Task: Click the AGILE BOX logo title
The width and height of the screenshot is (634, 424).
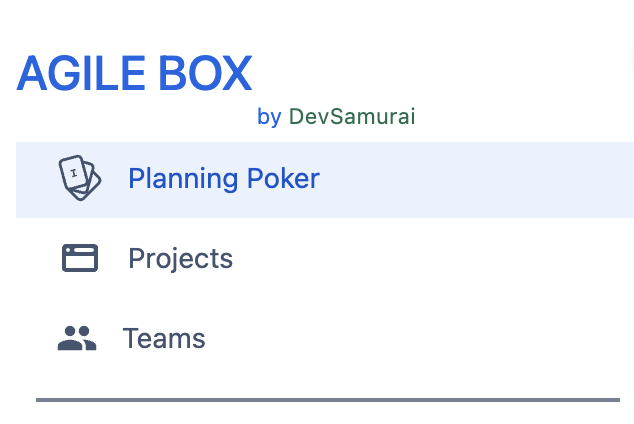Action: pyautogui.click(x=134, y=74)
